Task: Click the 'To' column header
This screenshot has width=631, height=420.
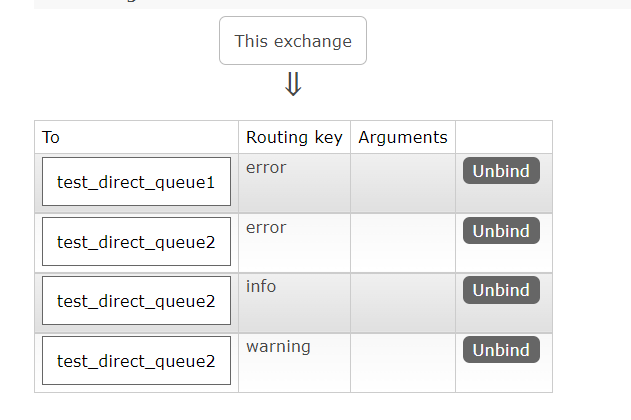Action: tap(51, 137)
